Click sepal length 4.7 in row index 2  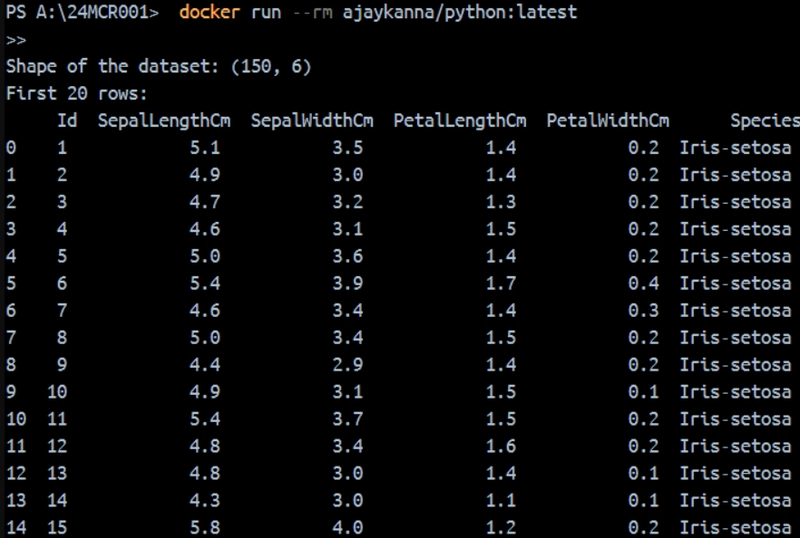tap(205, 202)
